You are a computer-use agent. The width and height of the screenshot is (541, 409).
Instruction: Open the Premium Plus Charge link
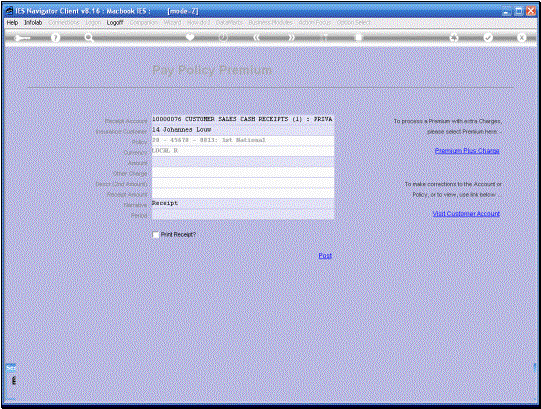(x=467, y=150)
